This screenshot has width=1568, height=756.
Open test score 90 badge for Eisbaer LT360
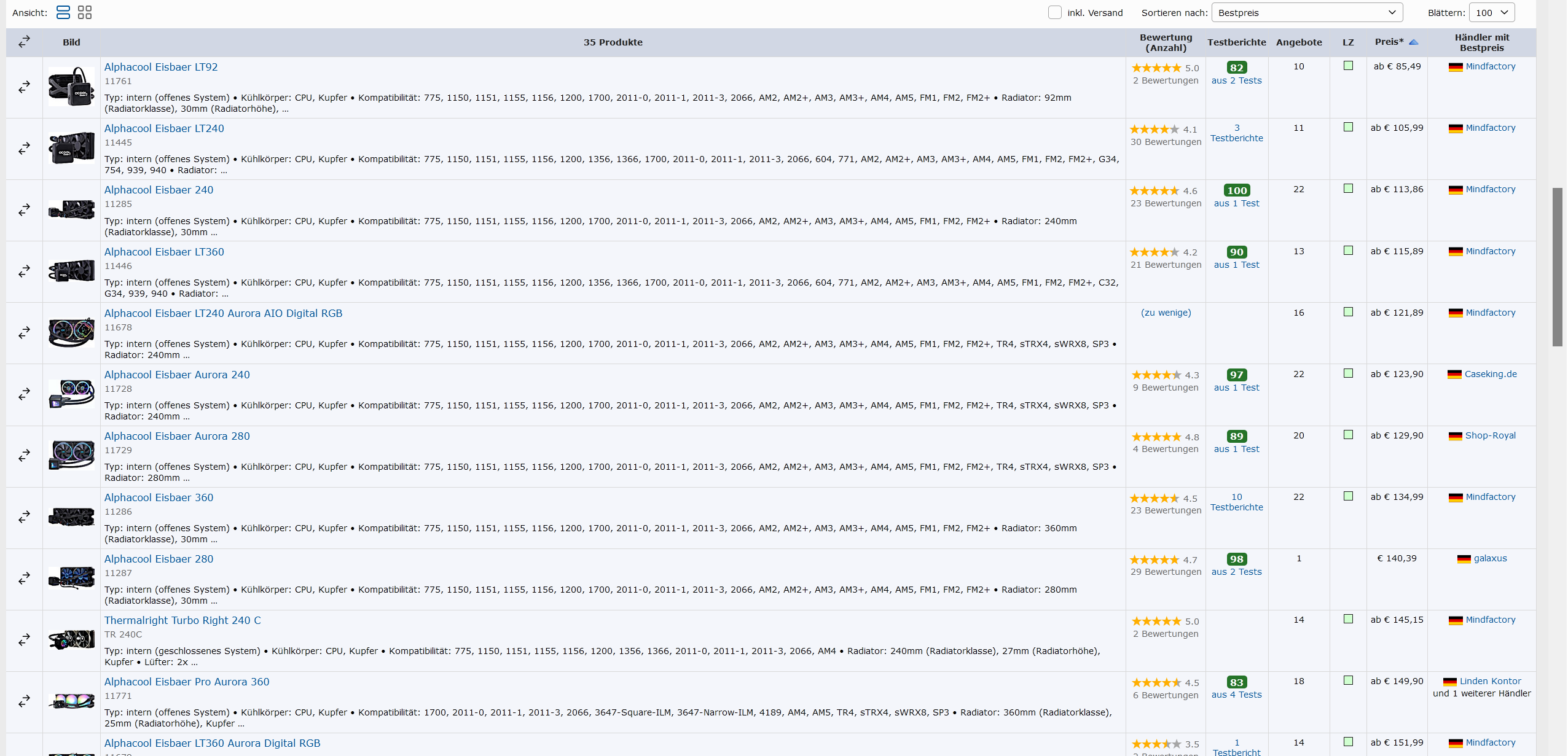pyautogui.click(x=1236, y=252)
